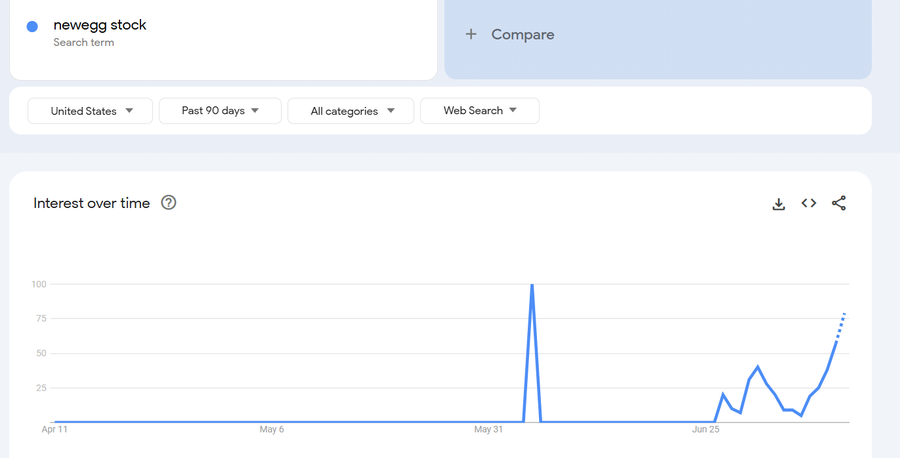This screenshot has width=900, height=458.
Task: Click the 25 y-axis label
Action: (x=42, y=388)
